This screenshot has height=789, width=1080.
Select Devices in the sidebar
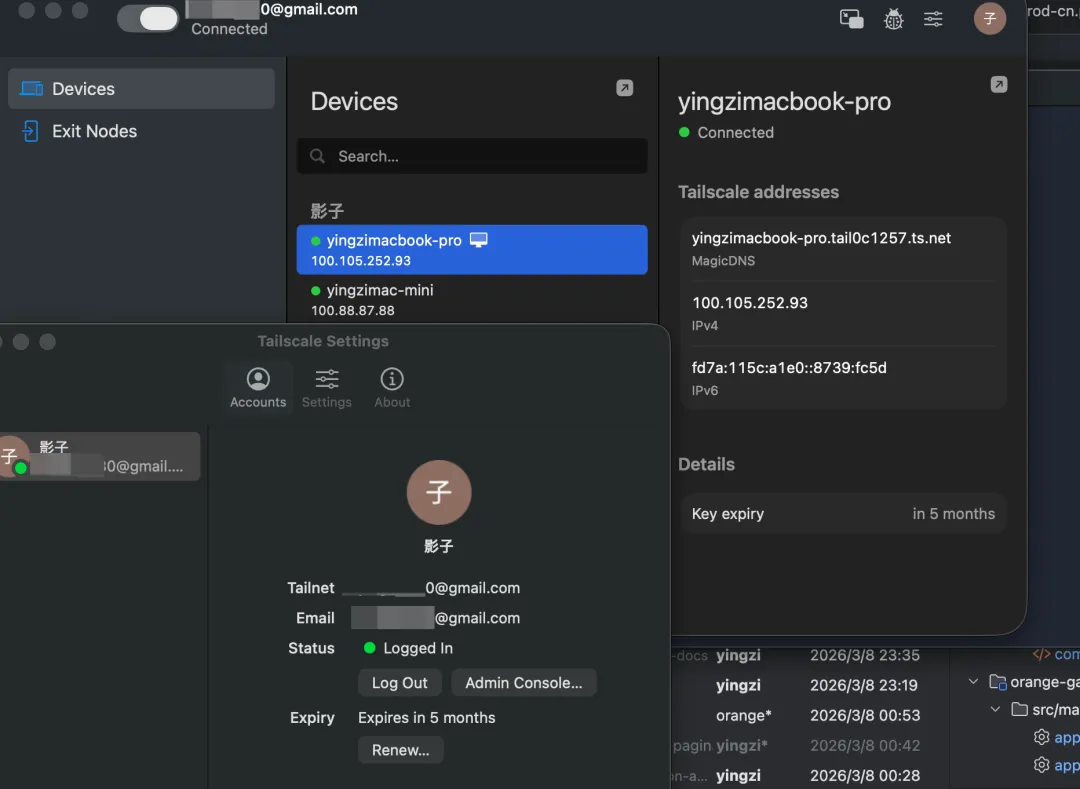pos(141,89)
